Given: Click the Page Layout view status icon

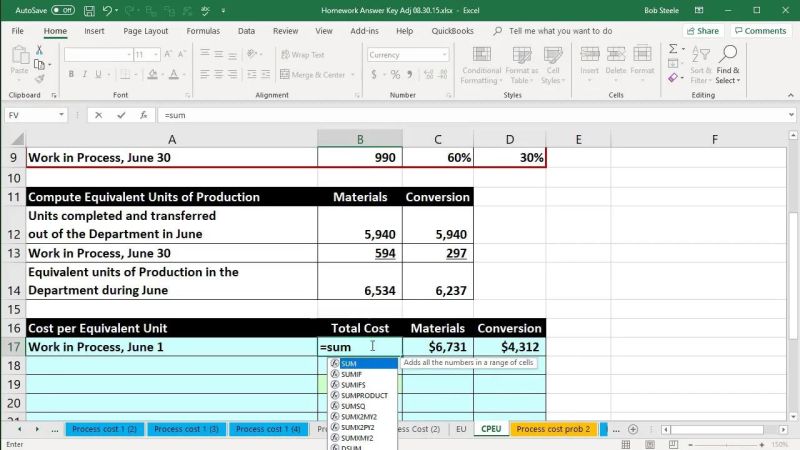Looking at the screenshot, I should pyautogui.click(x=649, y=445).
